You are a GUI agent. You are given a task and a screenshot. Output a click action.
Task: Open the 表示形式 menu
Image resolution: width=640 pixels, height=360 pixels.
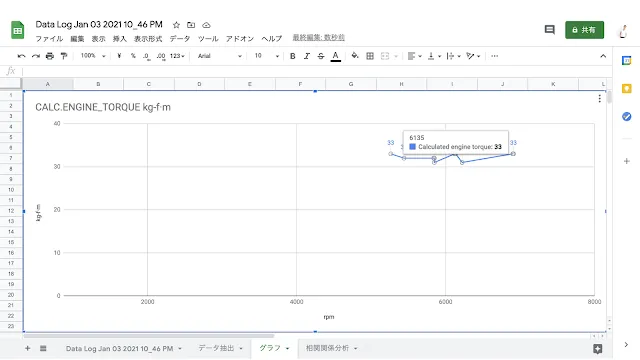tap(148, 38)
